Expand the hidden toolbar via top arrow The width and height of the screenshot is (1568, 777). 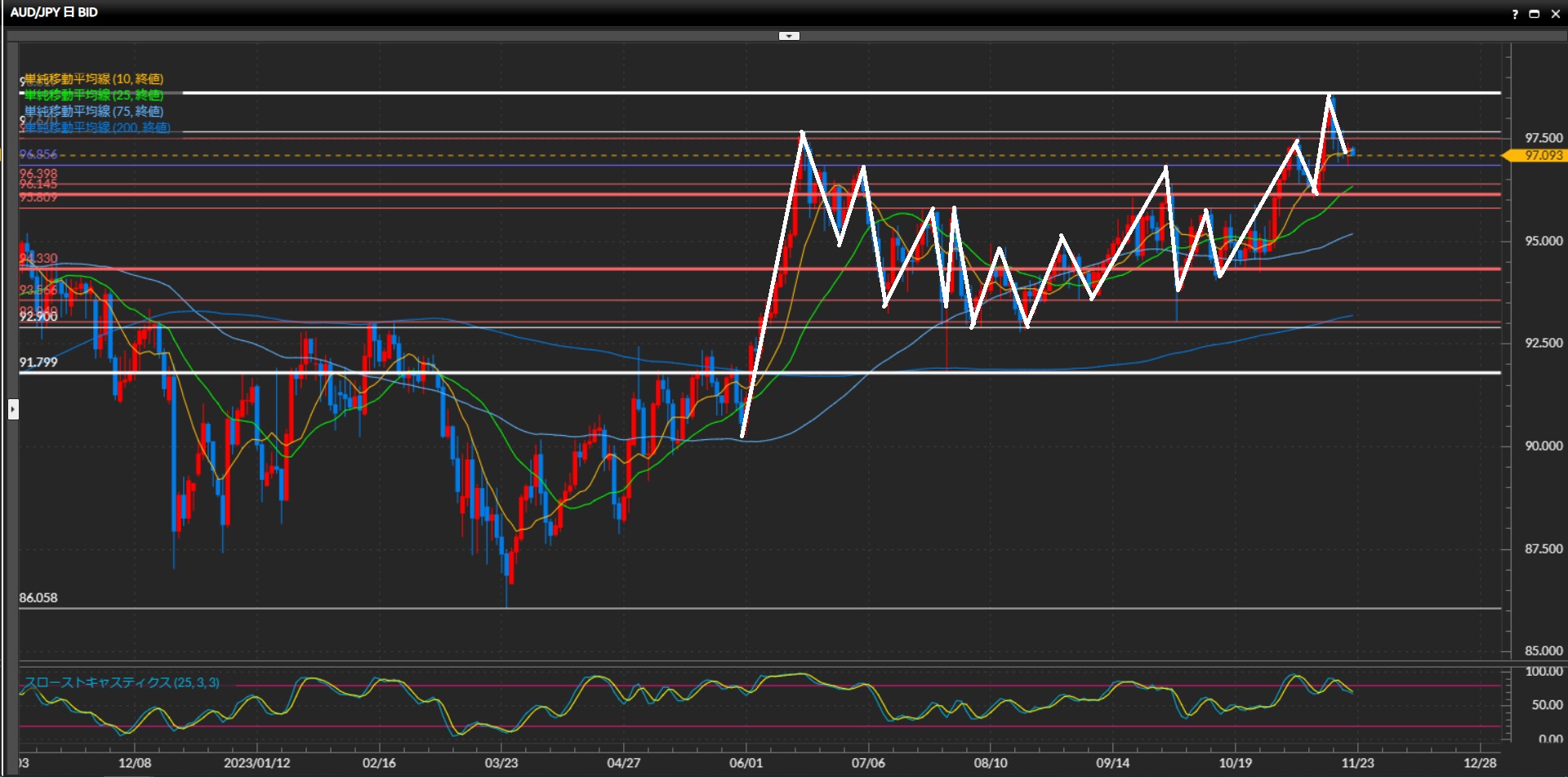point(789,36)
